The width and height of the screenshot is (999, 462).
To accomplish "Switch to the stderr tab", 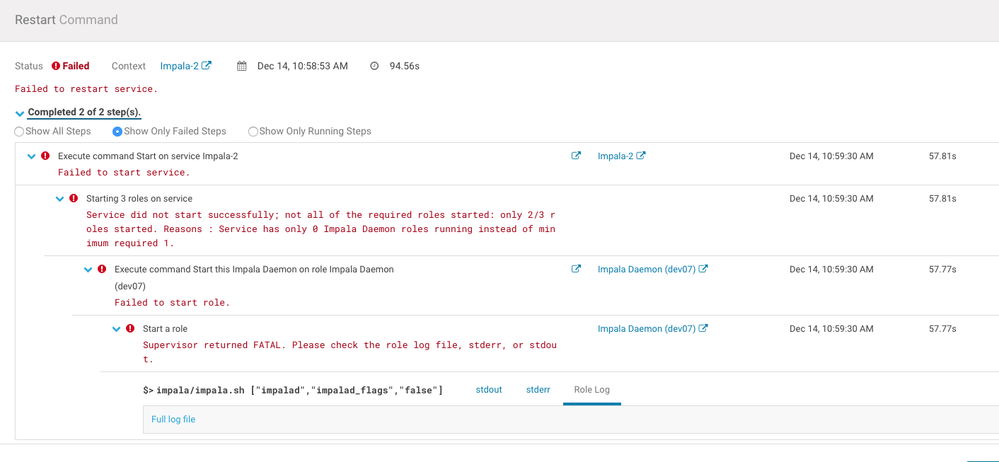I will (538, 390).
